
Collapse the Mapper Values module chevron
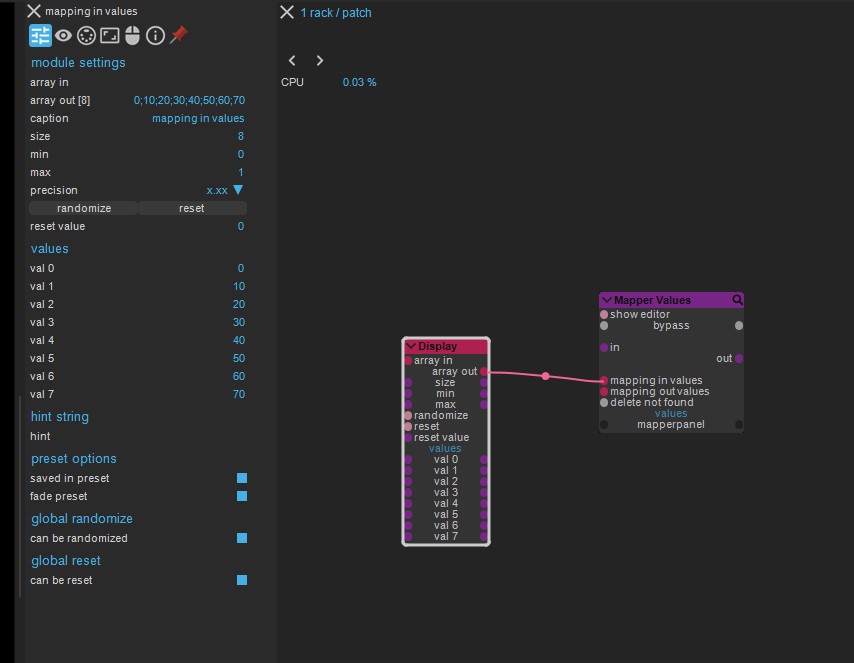(x=607, y=300)
